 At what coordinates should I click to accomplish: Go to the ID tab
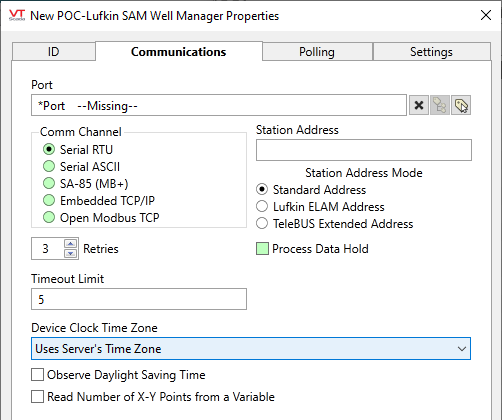(x=54, y=52)
